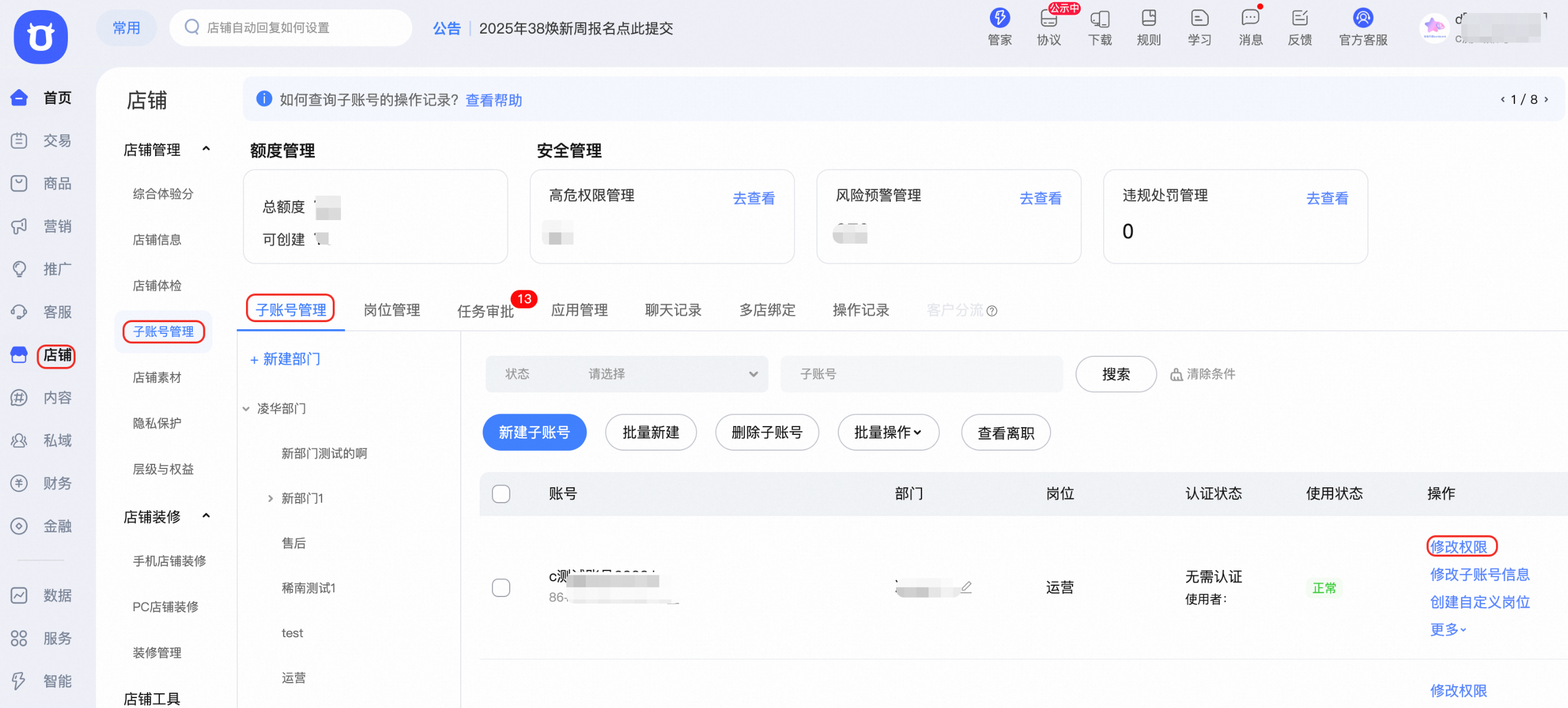Click 清除条件 to reset filters

[x=1203, y=374]
